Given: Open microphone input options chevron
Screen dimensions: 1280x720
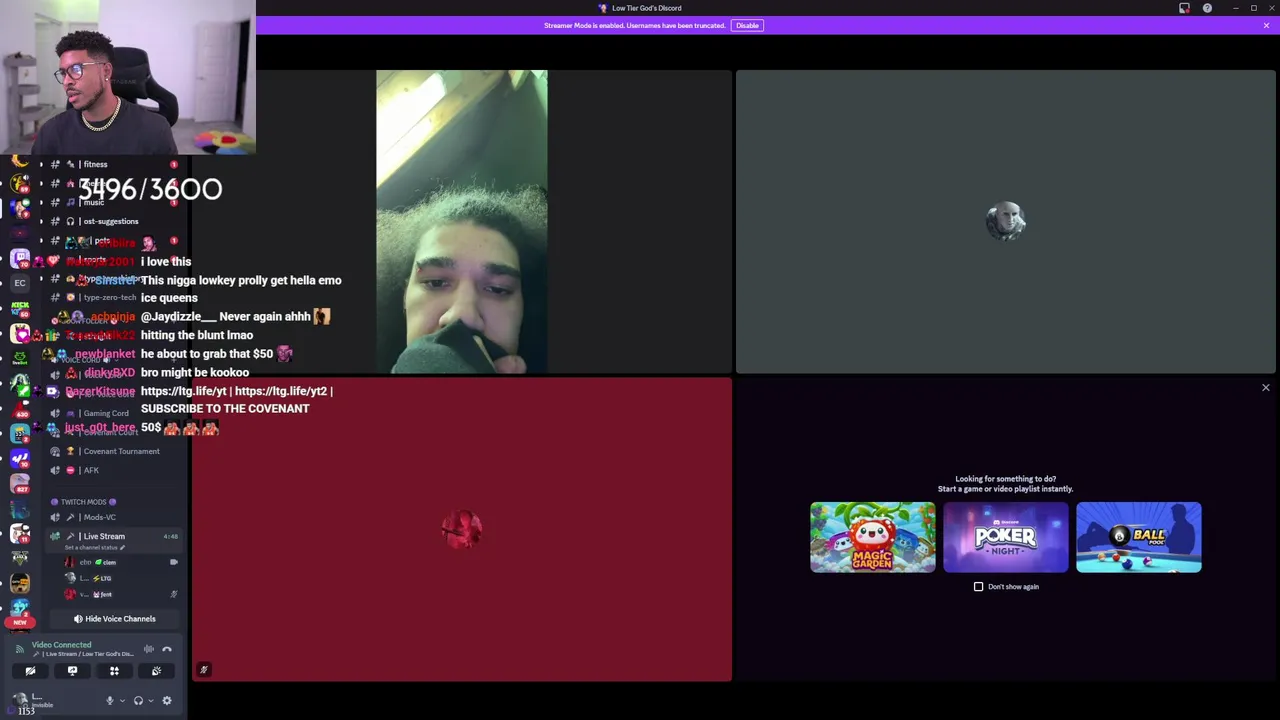Looking at the screenshot, I should 122,701.
